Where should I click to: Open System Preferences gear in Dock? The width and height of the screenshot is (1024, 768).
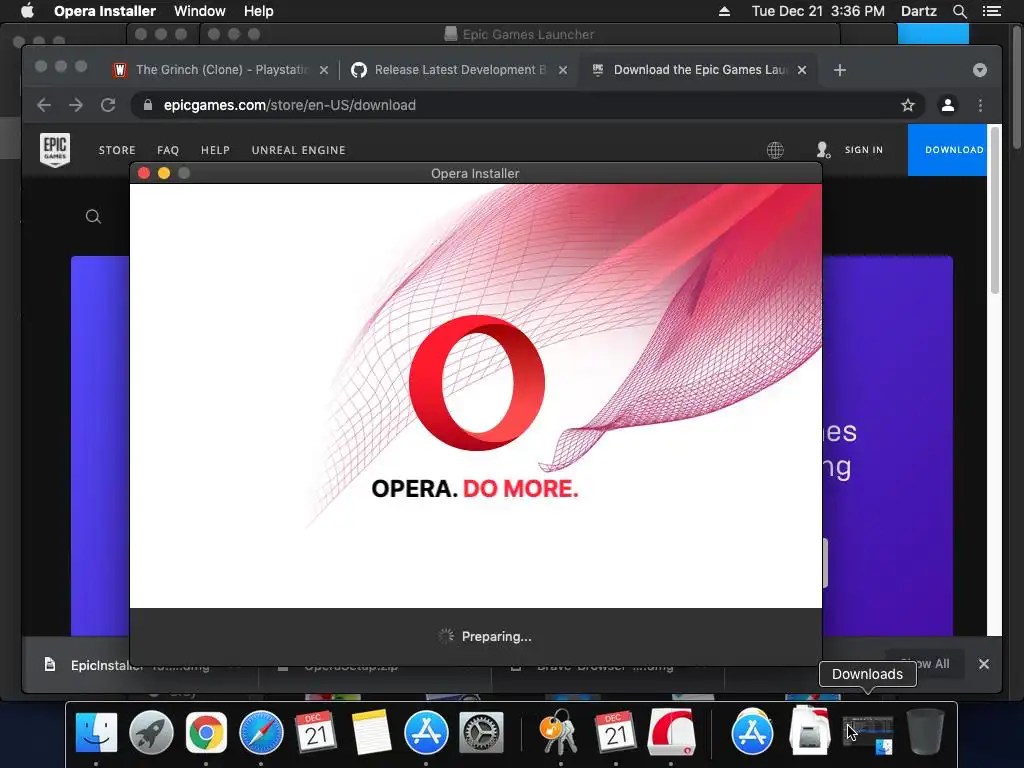(x=481, y=732)
